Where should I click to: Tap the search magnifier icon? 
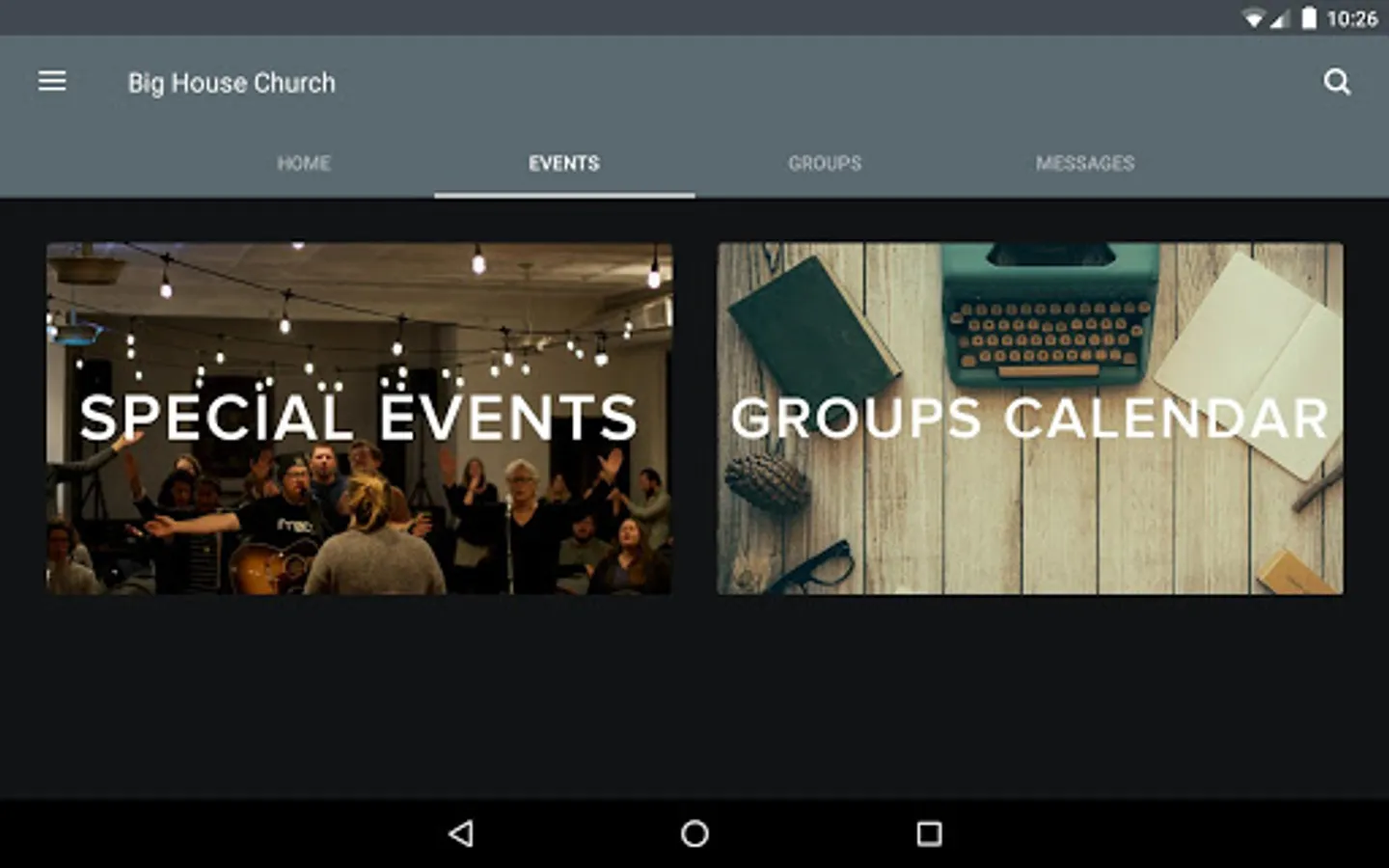tap(1337, 82)
